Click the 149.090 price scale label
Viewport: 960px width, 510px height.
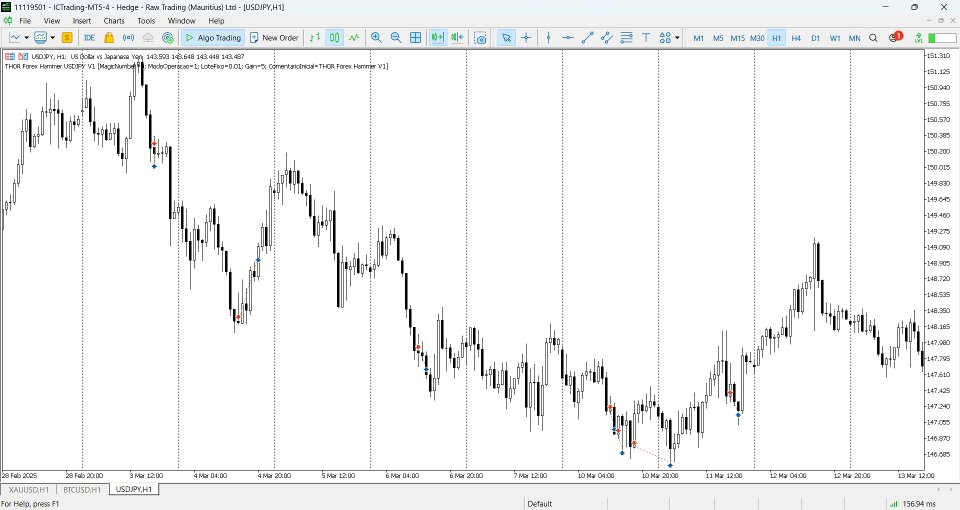pyautogui.click(x=939, y=247)
